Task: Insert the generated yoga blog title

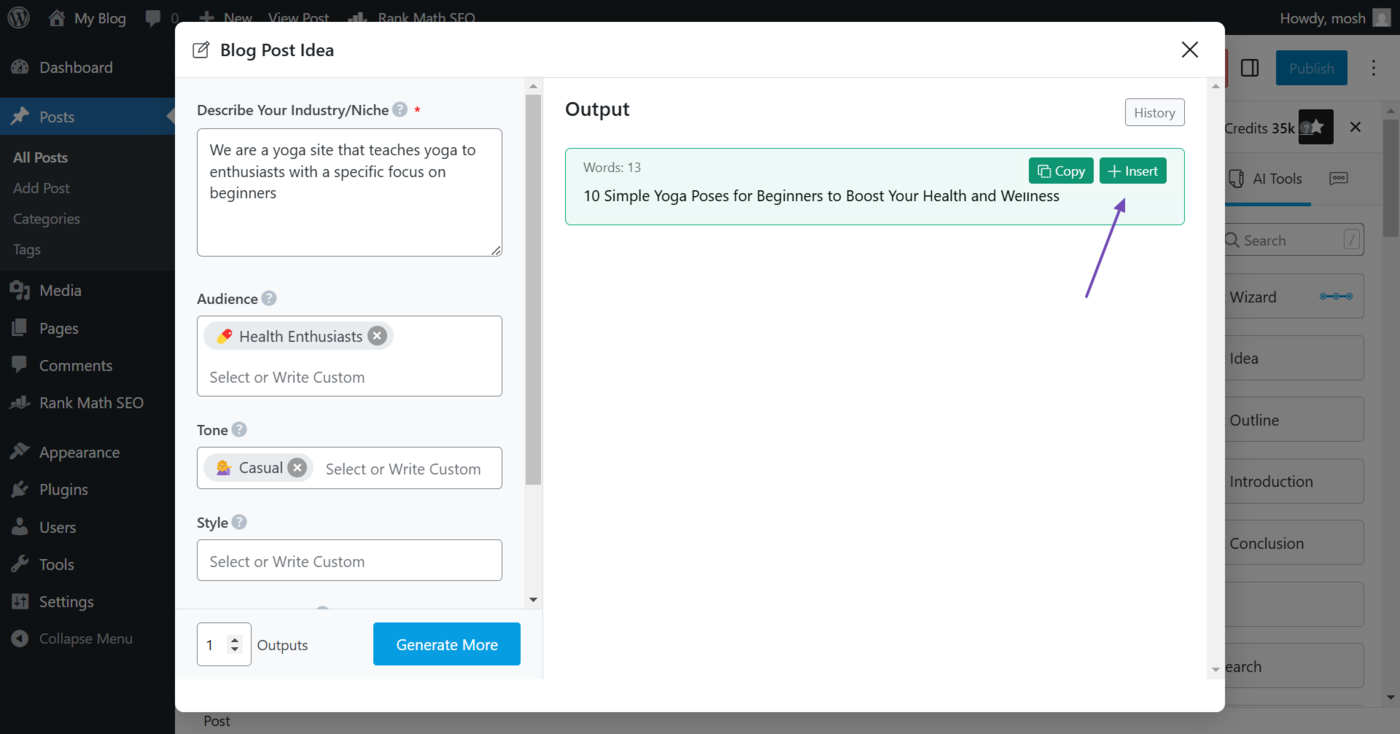Action: pyautogui.click(x=1132, y=170)
